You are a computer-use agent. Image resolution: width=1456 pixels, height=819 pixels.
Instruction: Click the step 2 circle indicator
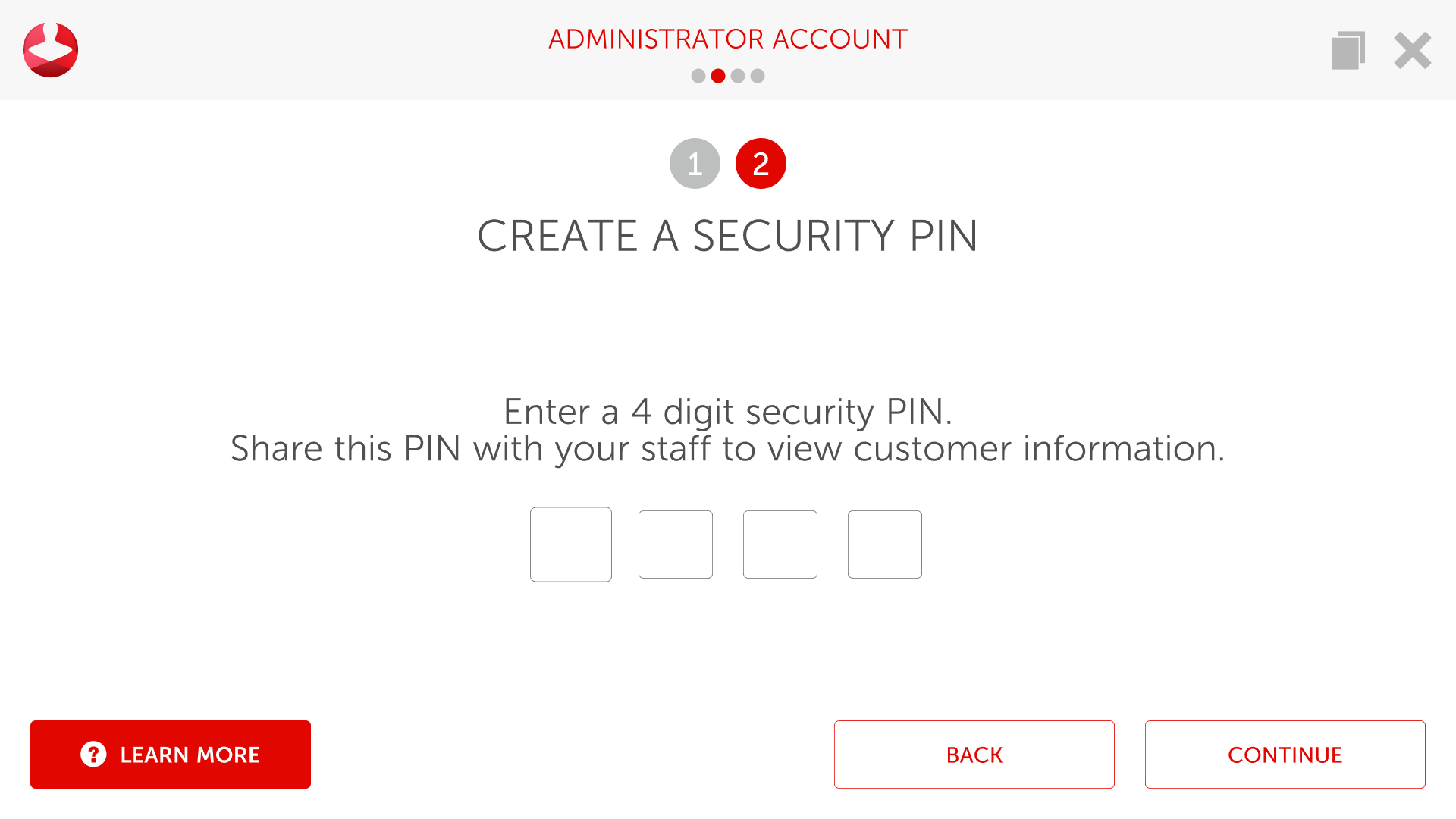tap(761, 163)
